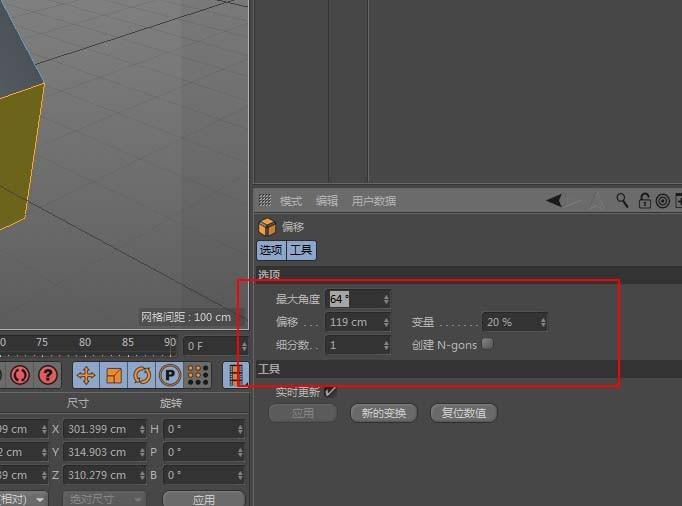Click frame 85 on the timeline ruler
The width and height of the screenshot is (682, 506).
127,342
